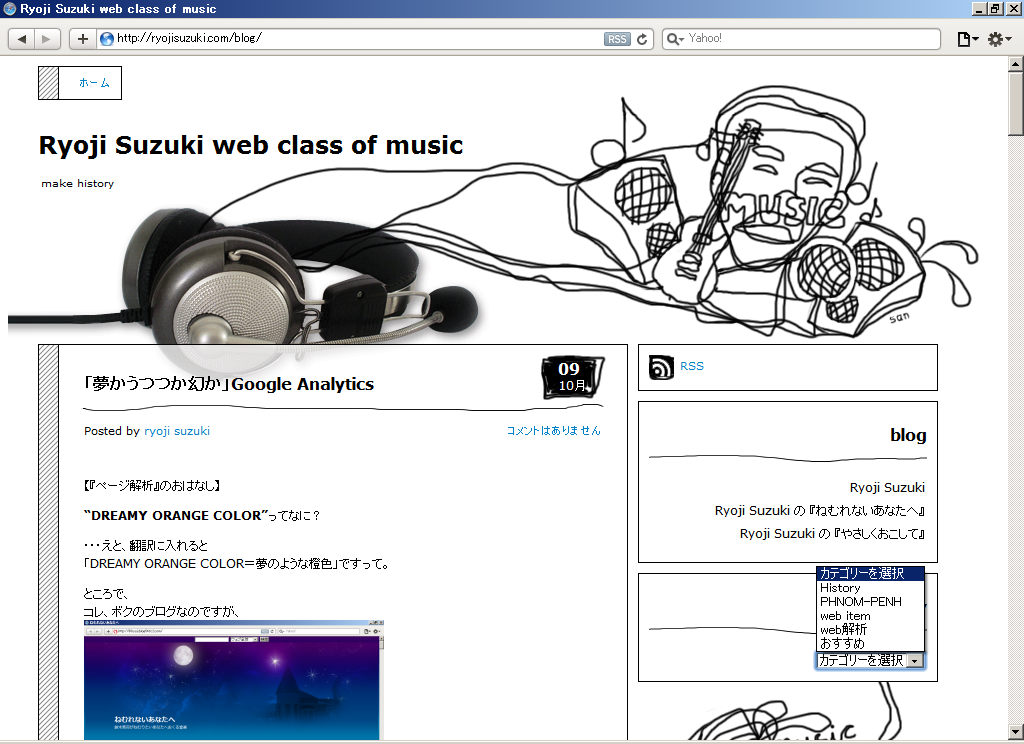This screenshot has width=1024, height=744.
Task: Open the Settings gear menu
Action: tap(998, 39)
